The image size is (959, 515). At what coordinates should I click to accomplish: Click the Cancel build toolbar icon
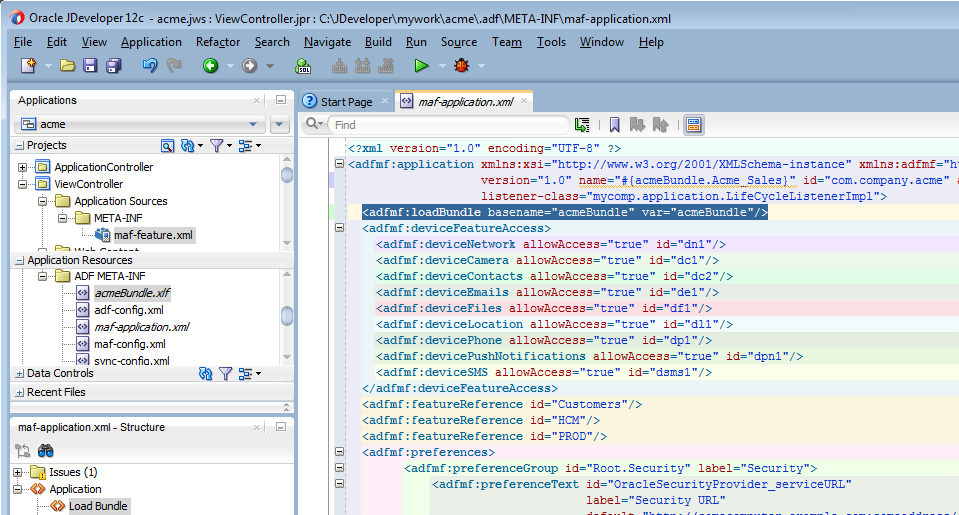tap(386, 65)
